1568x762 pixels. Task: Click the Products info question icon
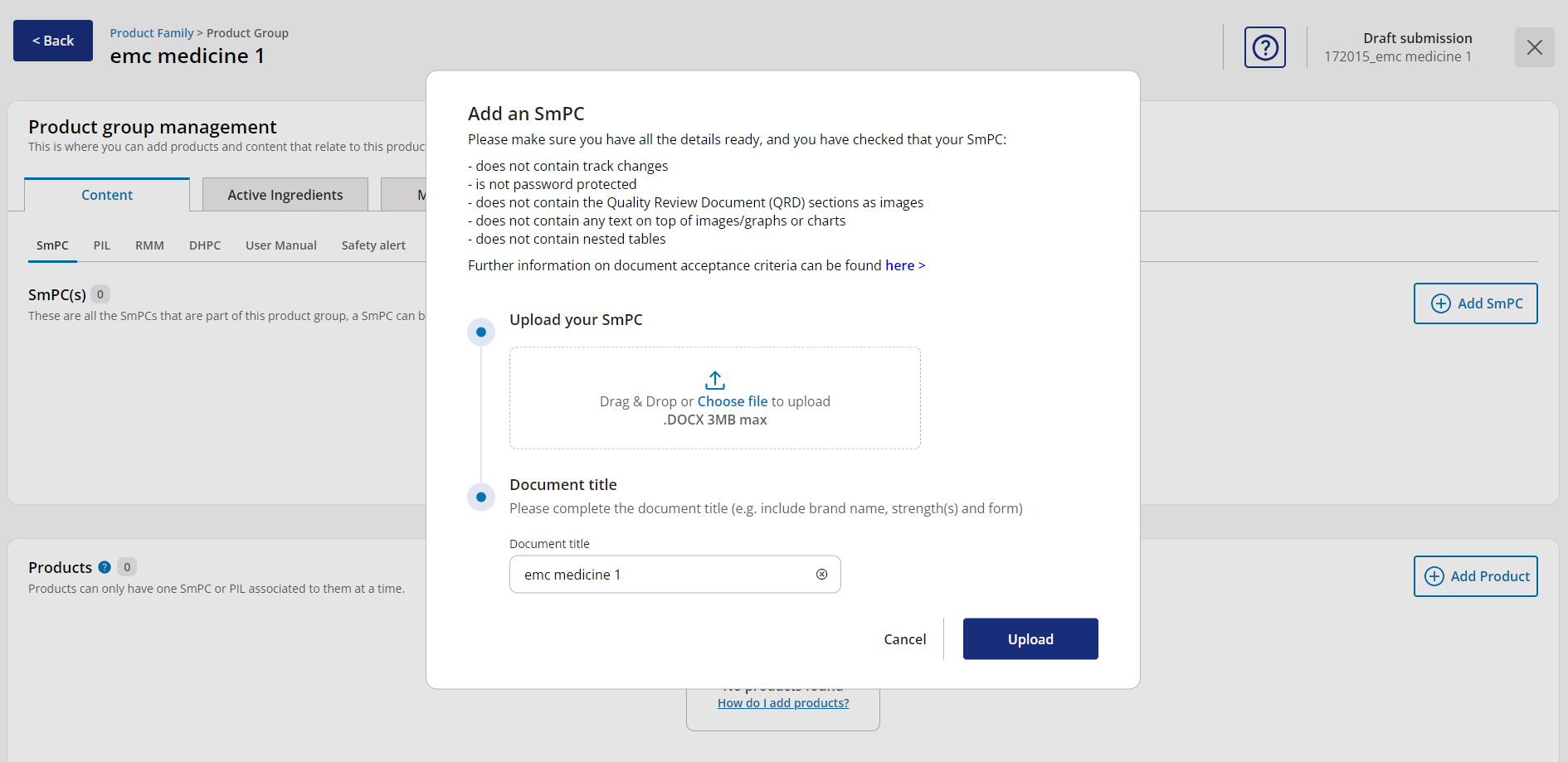105,567
